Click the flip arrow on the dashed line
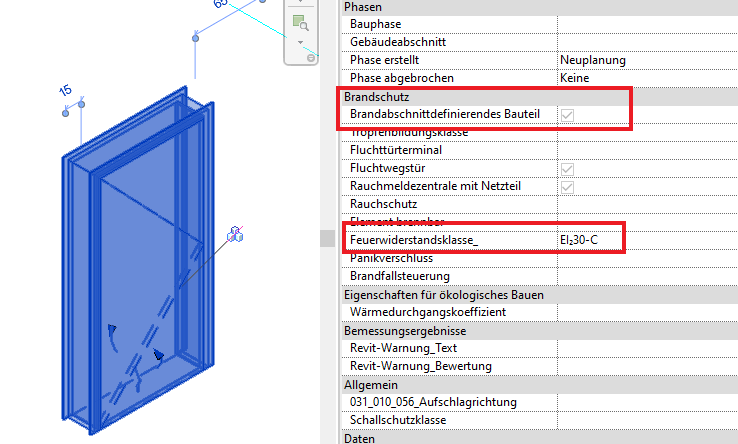Image resolution: width=738 pixels, height=444 pixels. pyautogui.click(x=157, y=353)
